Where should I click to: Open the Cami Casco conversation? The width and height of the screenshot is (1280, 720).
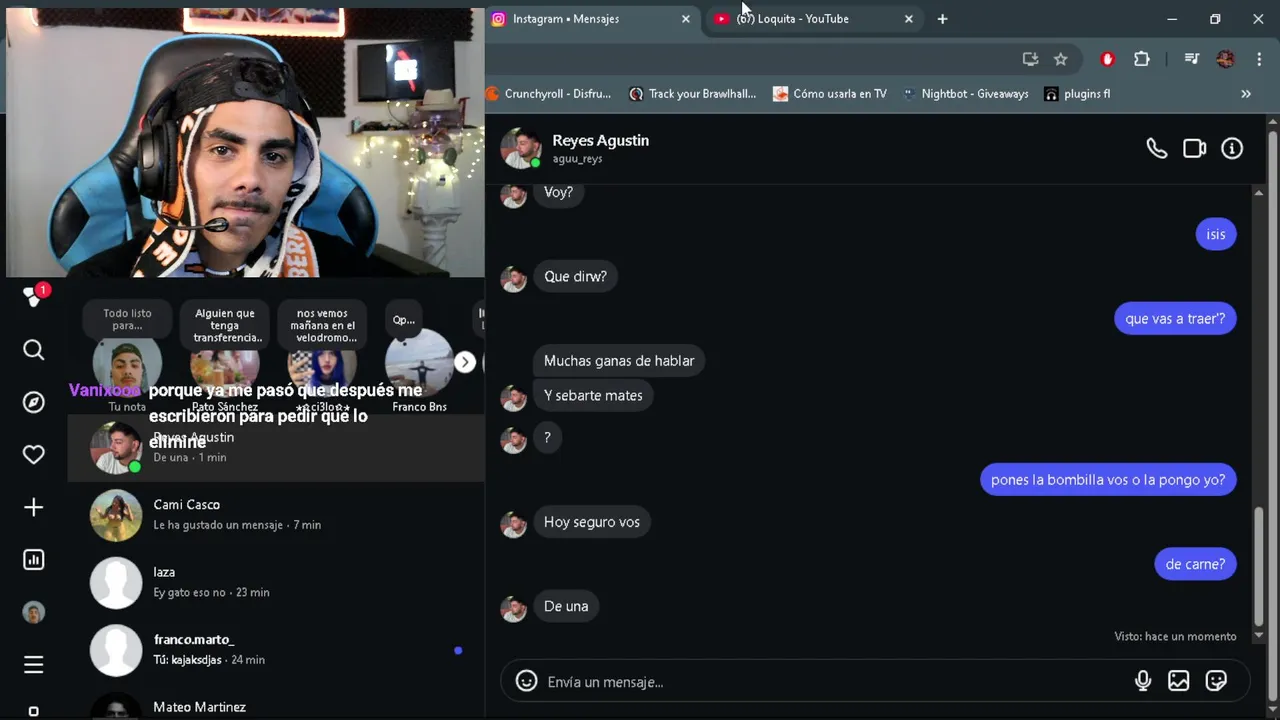click(x=276, y=515)
